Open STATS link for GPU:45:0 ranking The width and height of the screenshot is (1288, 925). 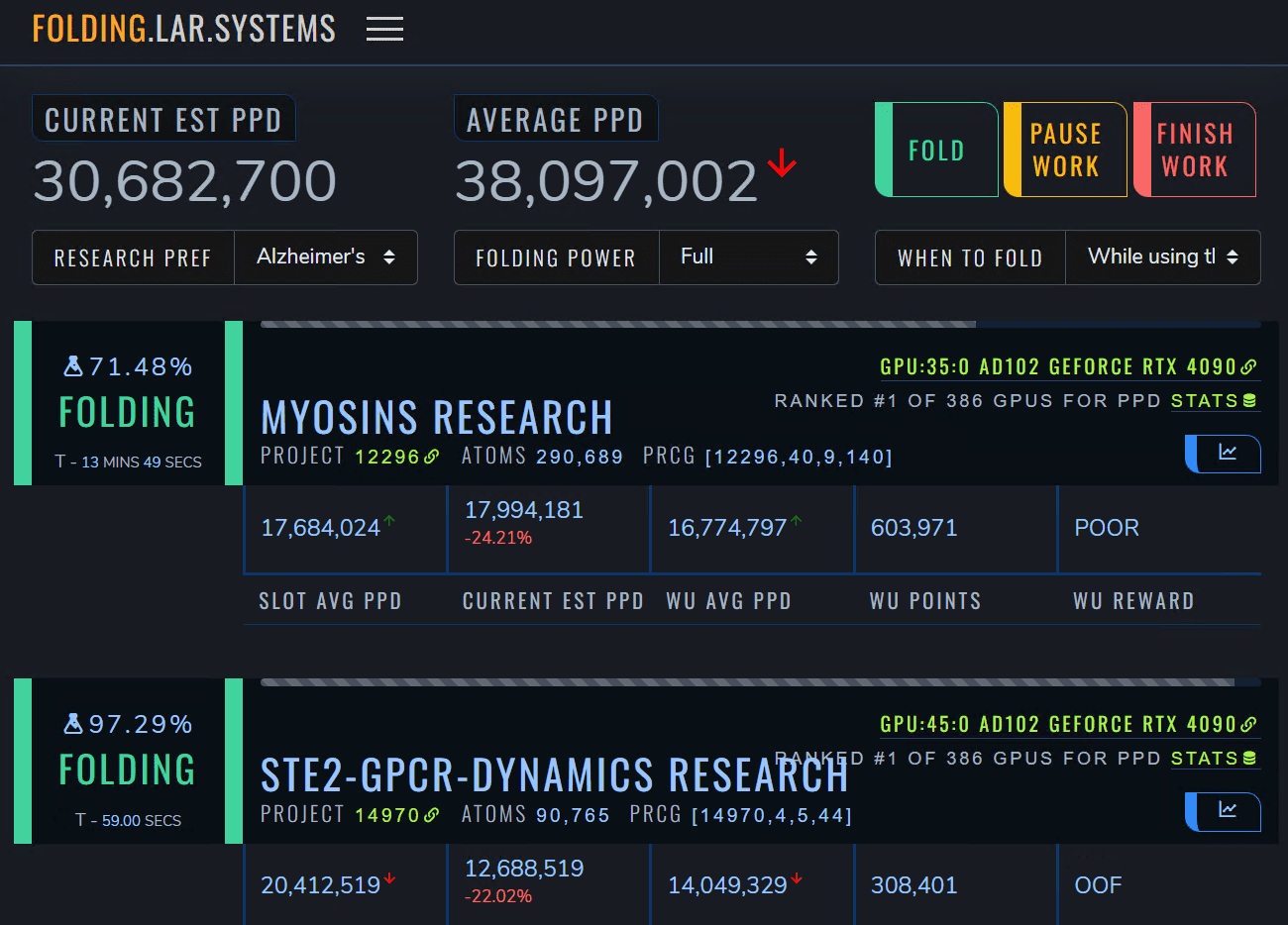(x=1213, y=759)
